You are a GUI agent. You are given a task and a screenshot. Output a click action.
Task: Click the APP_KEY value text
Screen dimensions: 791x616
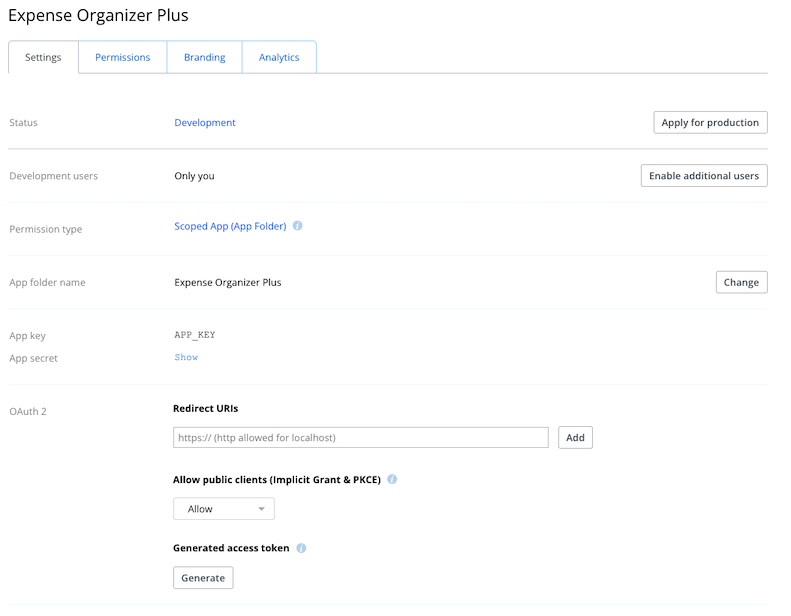(195, 336)
